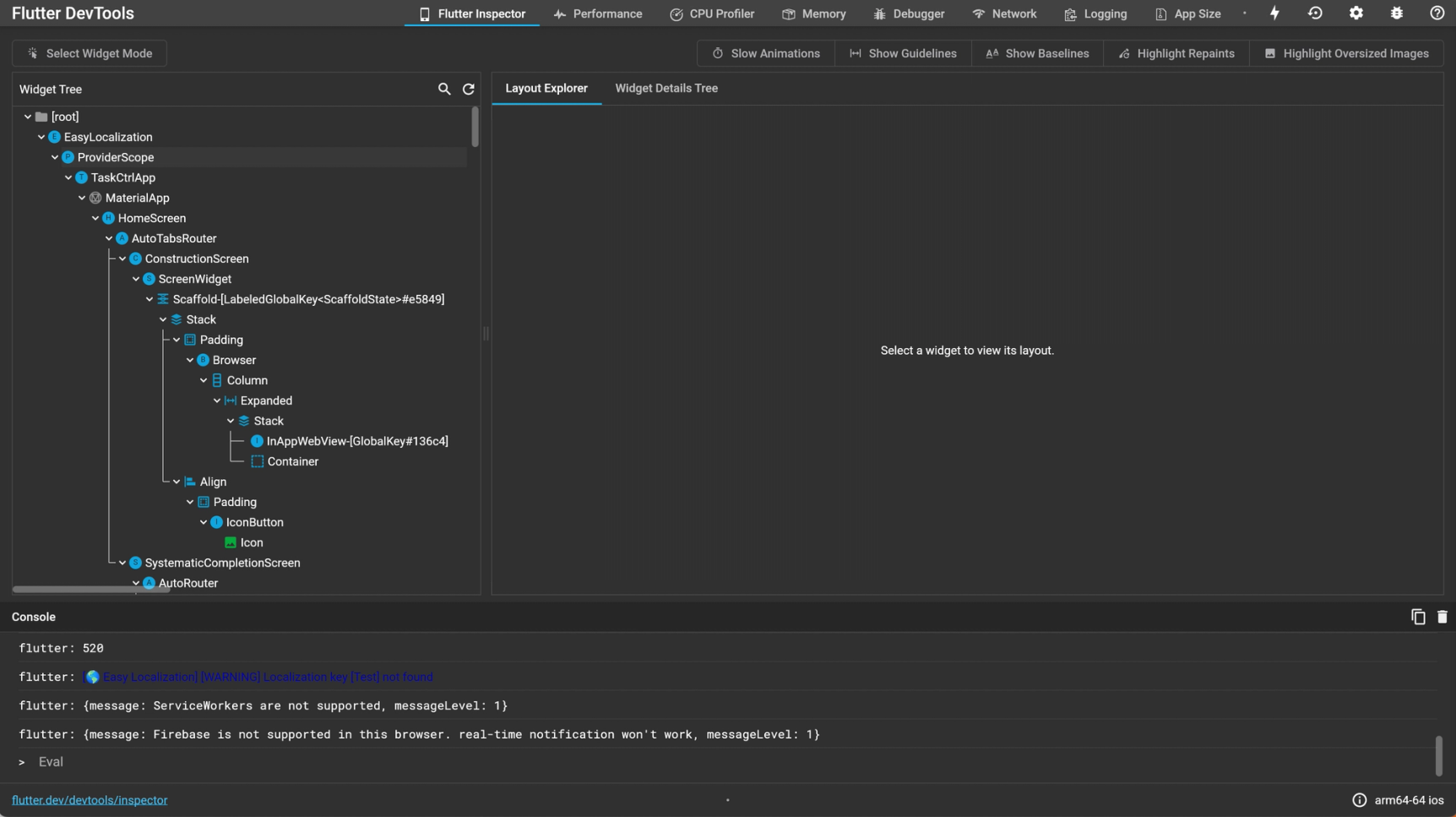Switch to the Performance tab

click(x=597, y=14)
